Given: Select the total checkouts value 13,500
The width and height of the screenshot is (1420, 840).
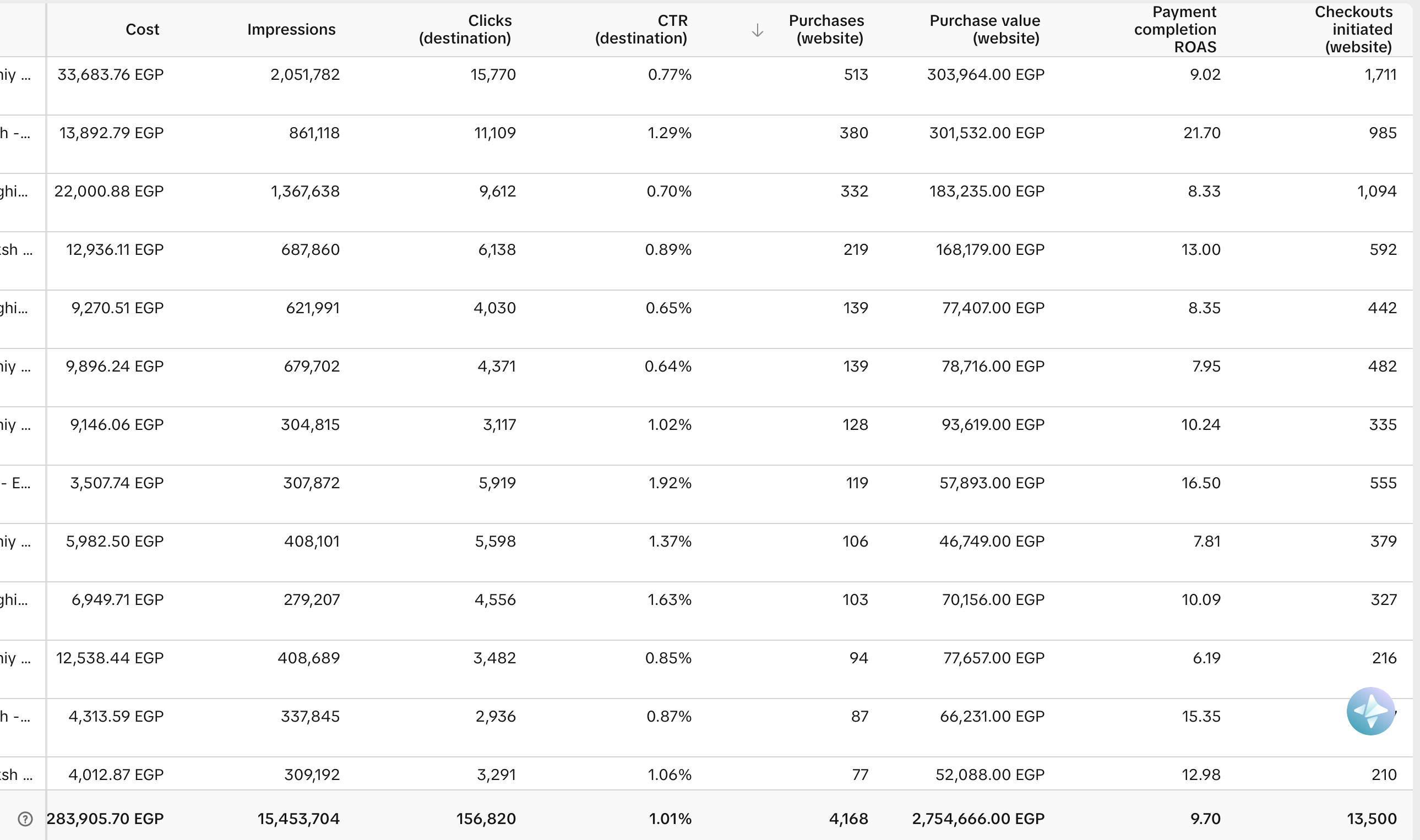Looking at the screenshot, I should tap(1372, 819).
